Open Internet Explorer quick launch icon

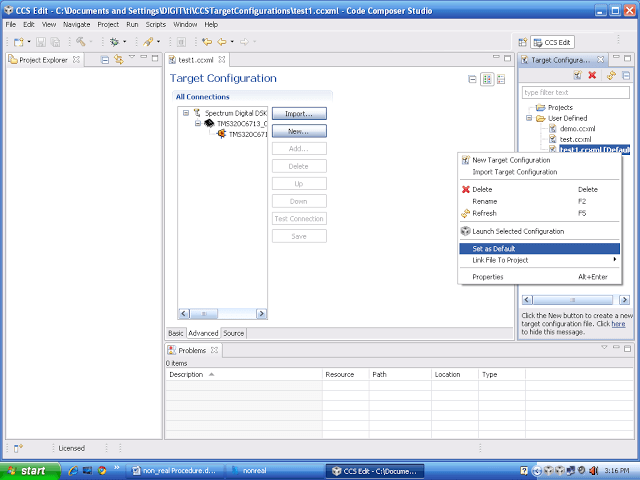pos(73,471)
